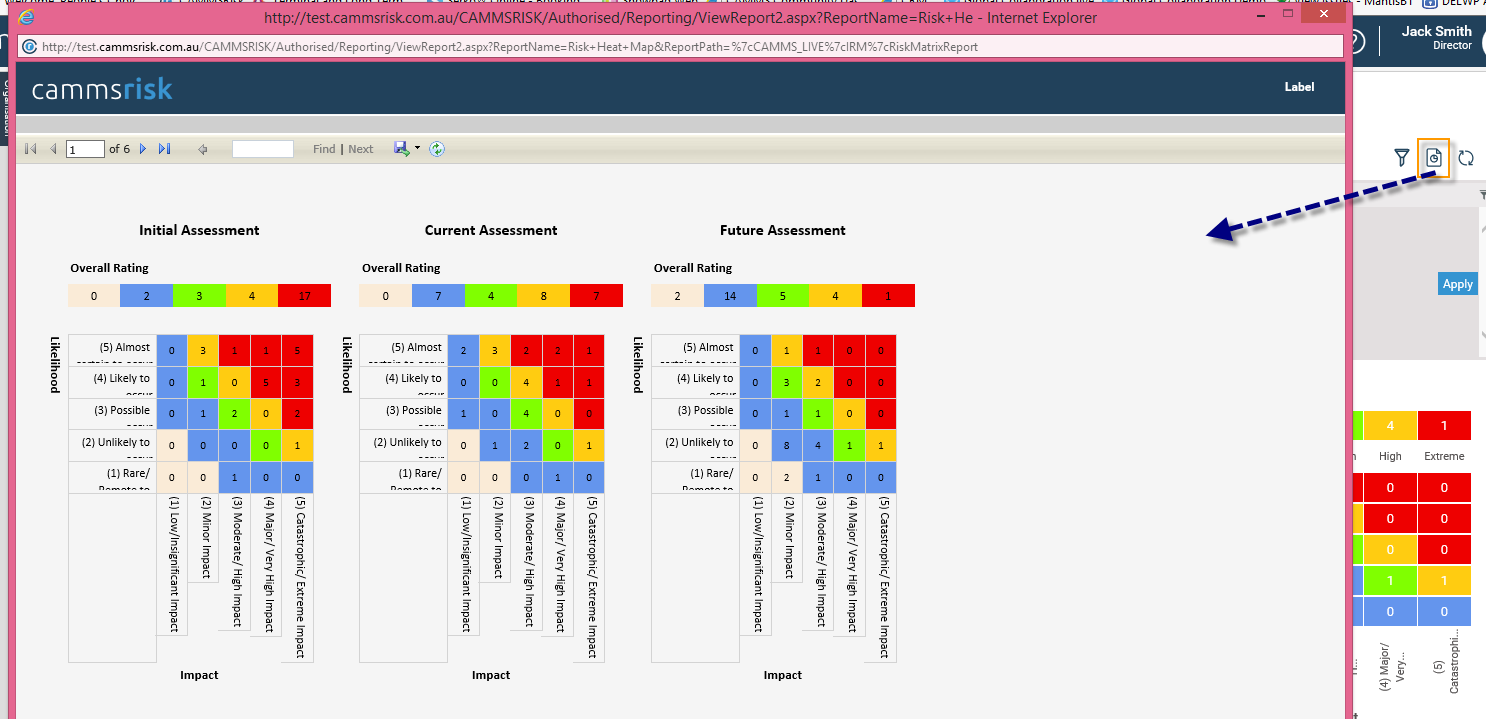Click the Impact axis label under Initial matrix
The height and width of the screenshot is (719, 1486).
pos(199,675)
